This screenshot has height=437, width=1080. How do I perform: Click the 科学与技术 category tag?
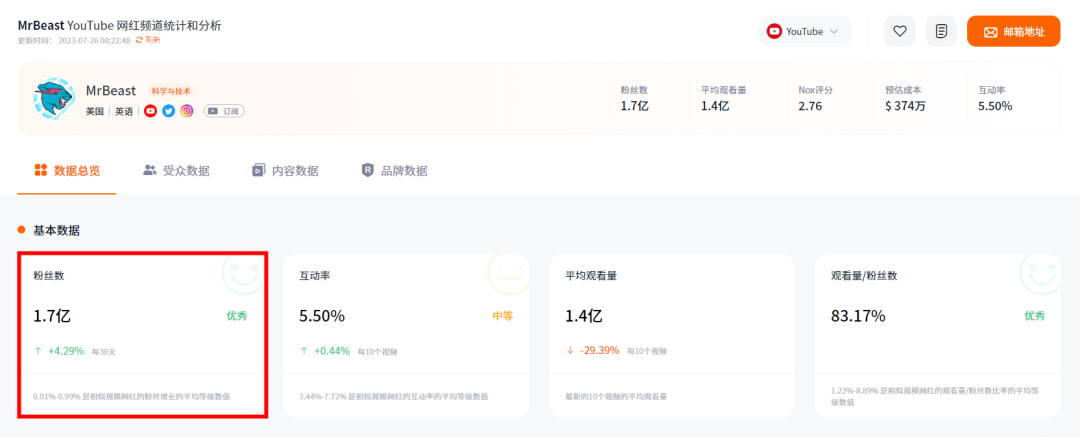[170, 91]
